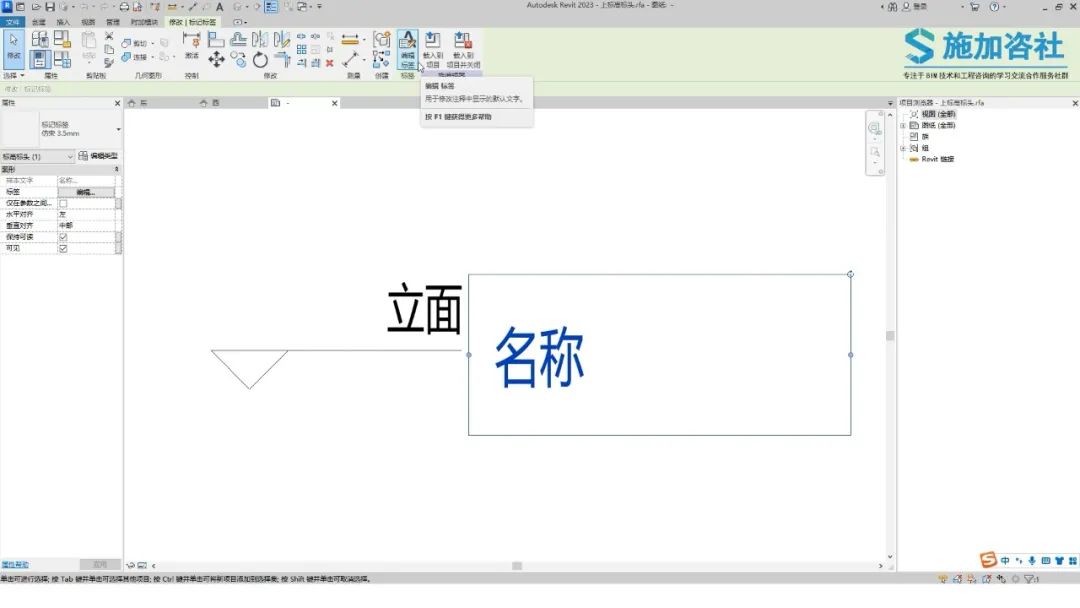The width and height of the screenshot is (1080, 608).
Task: Open the label filter dropdown combo box
Action: 37,157
